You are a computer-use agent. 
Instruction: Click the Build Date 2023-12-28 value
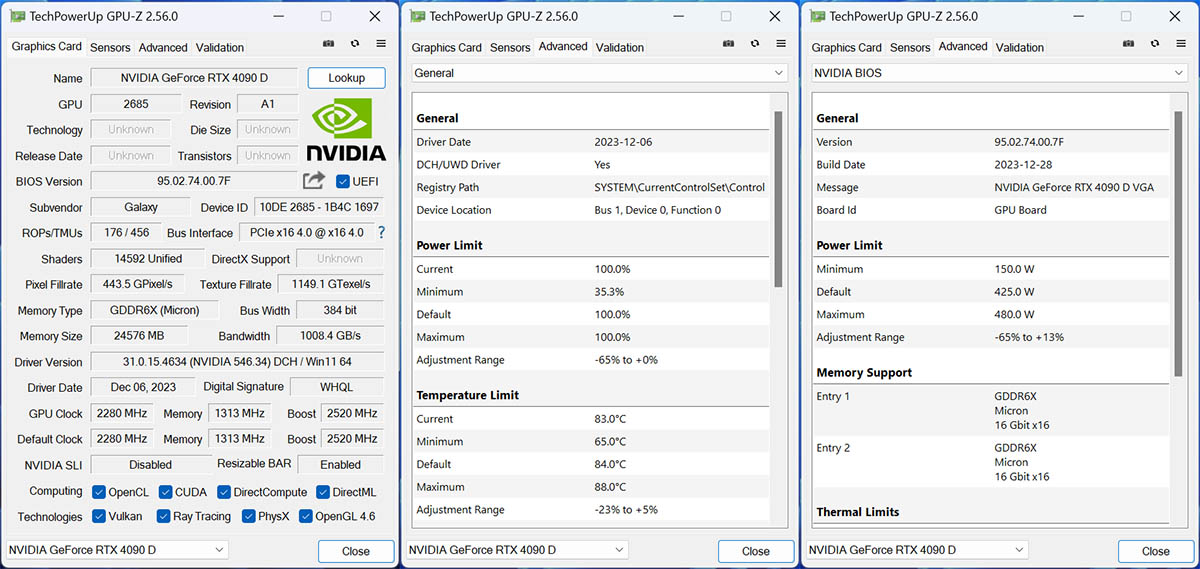[x=1023, y=164]
